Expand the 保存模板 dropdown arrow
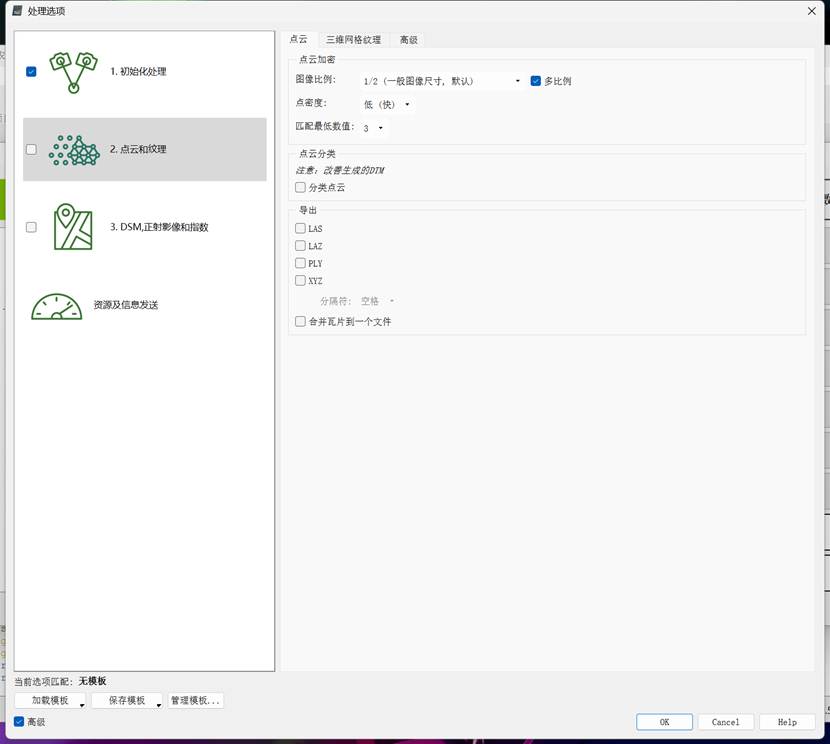This screenshot has width=830, height=744. [x=159, y=704]
